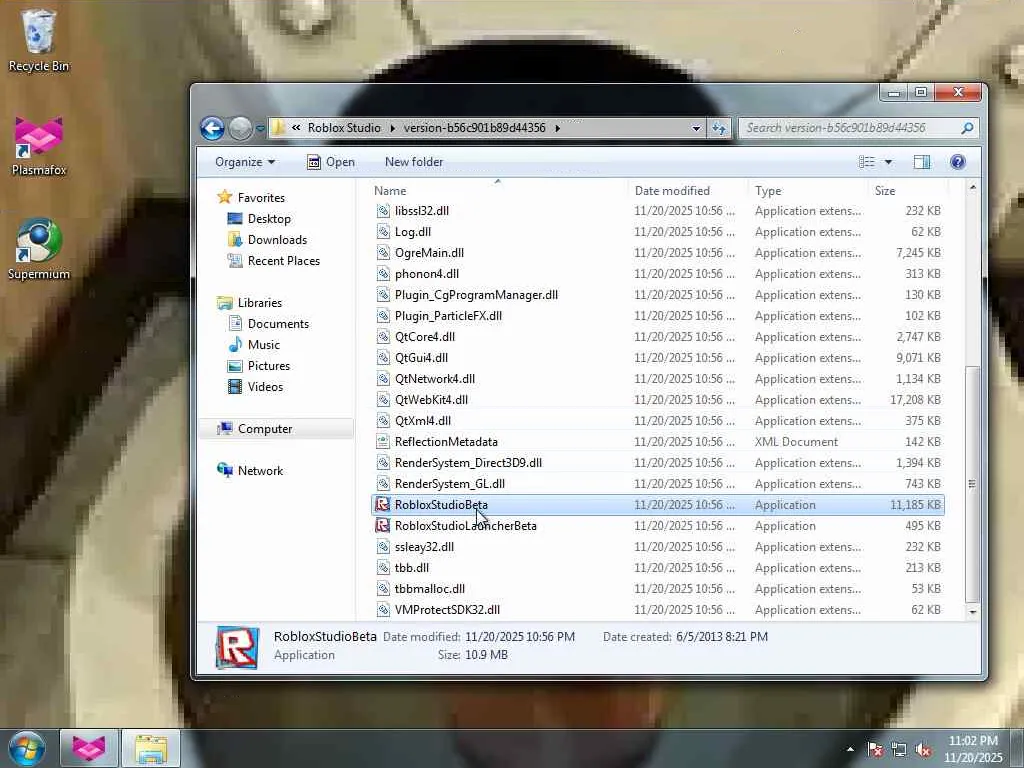This screenshot has width=1024, height=768.
Task: Open the recent pages dropdown beside the Forward arrow
Action: 261,129
